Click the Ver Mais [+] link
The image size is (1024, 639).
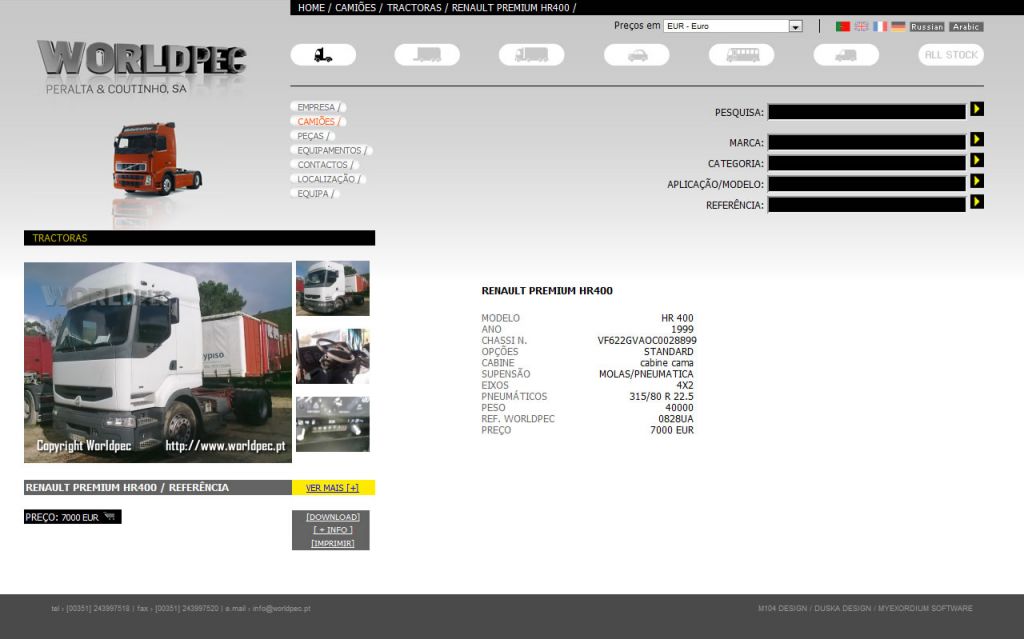pos(332,488)
